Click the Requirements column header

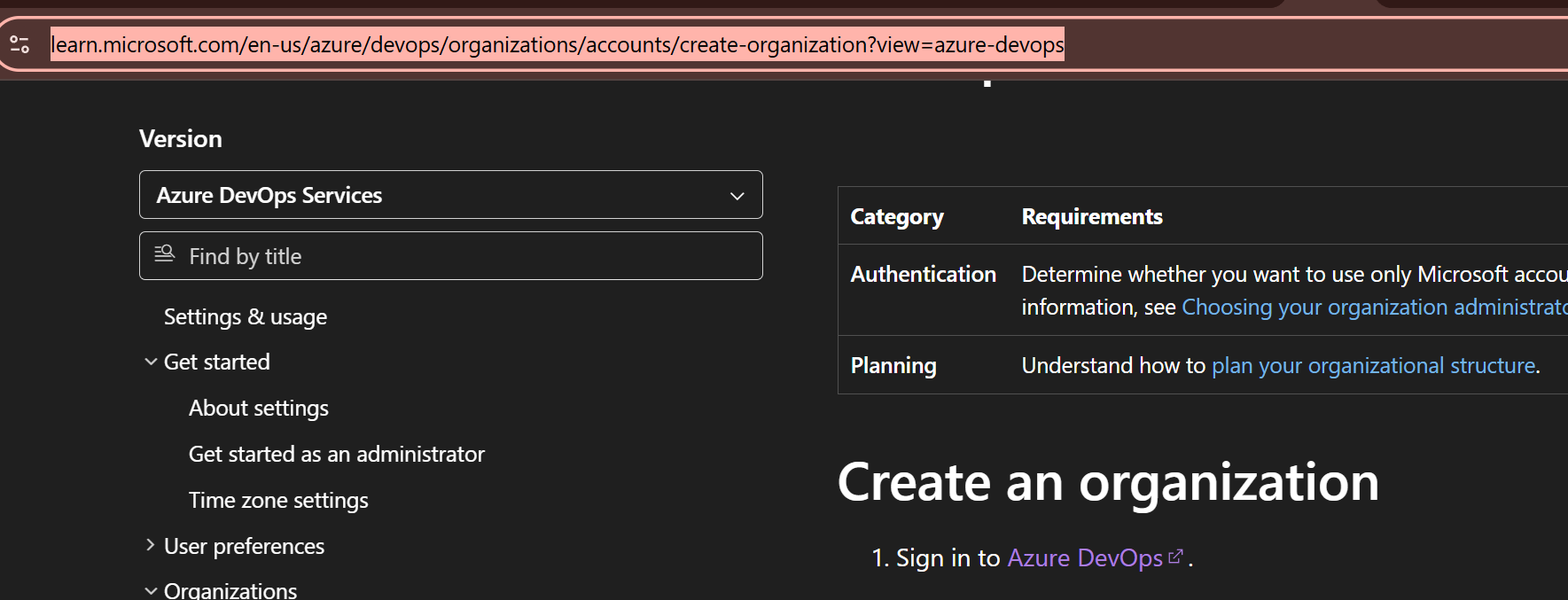click(x=1092, y=216)
